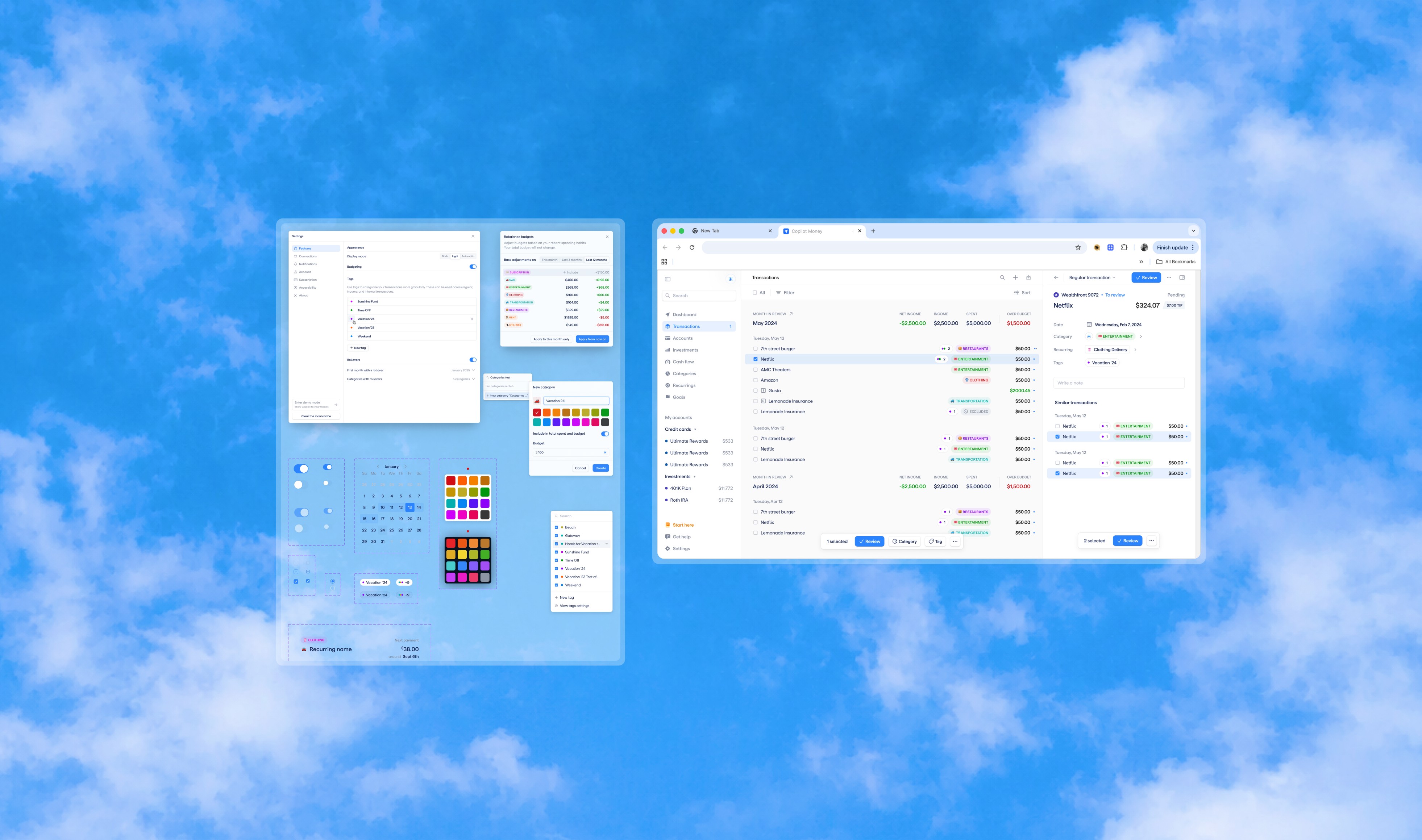Collapse the left sidebar panel icon
This screenshot has width=1422, height=840.
pos(668,279)
